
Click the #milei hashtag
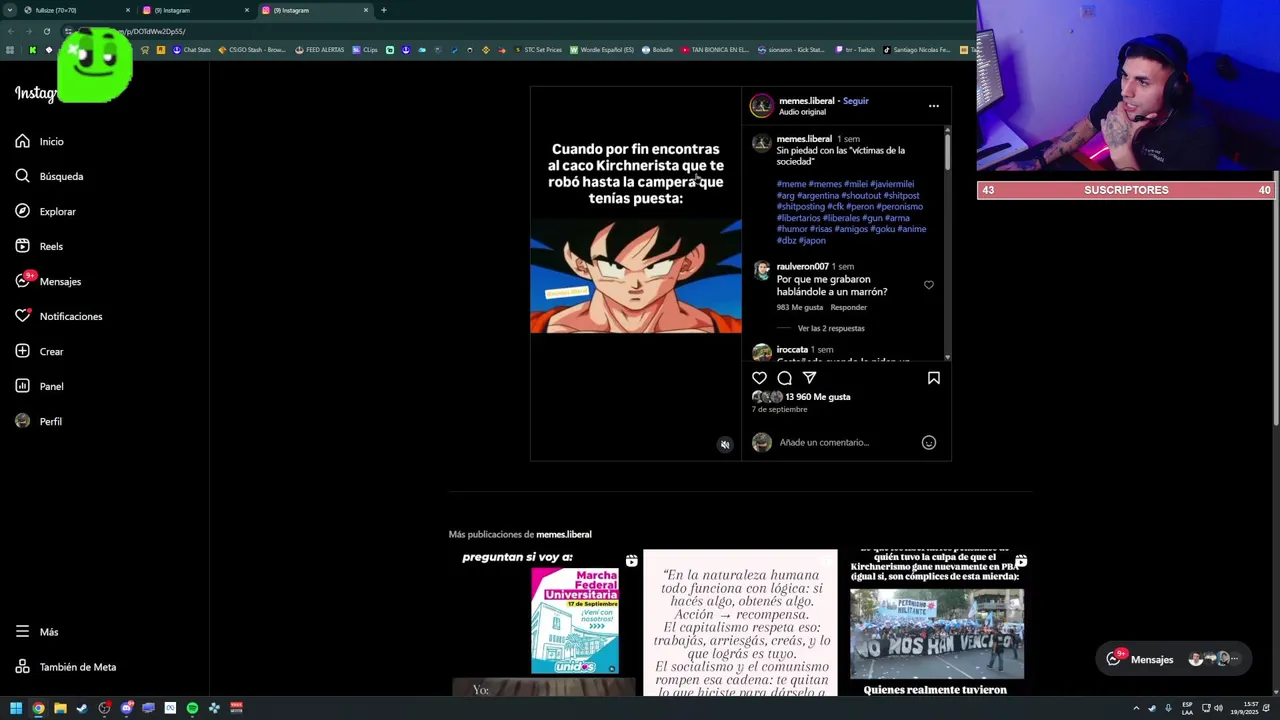point(856,184)
